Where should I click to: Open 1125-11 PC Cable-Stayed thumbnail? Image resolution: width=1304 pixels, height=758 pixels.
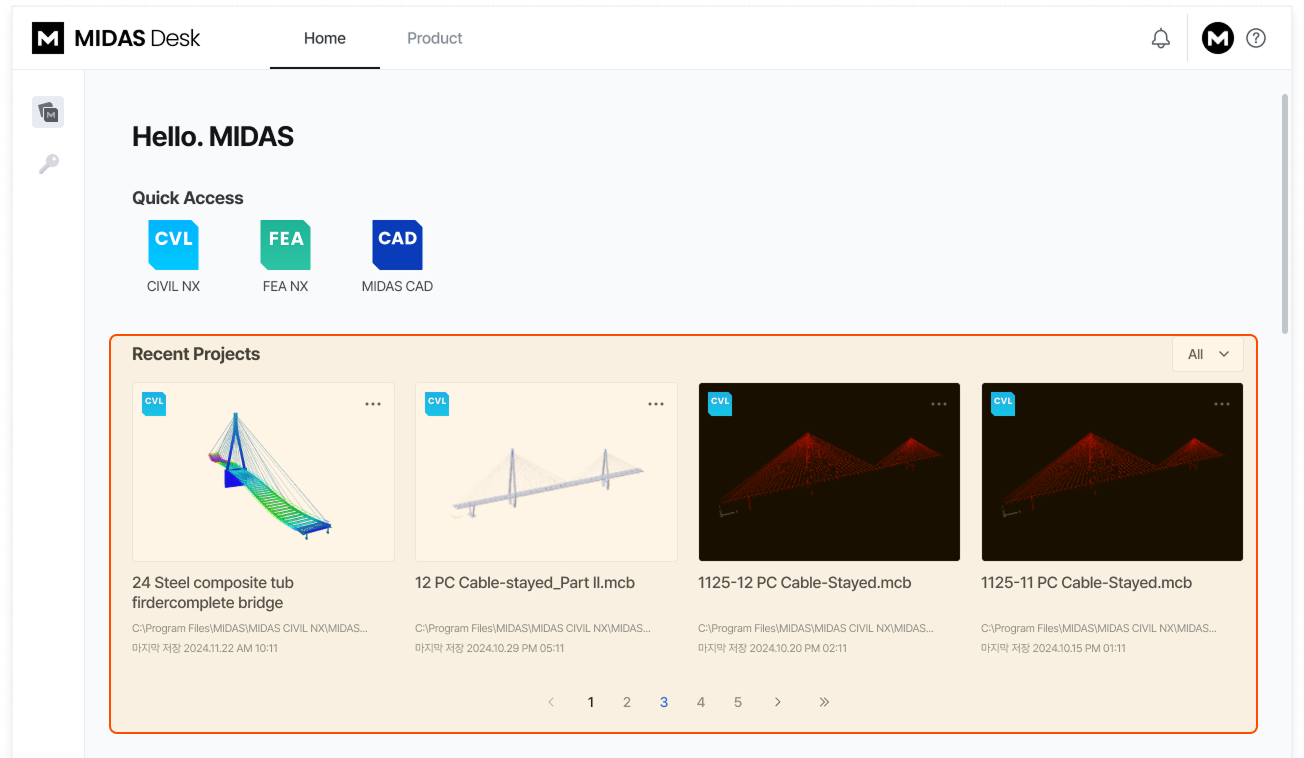tap(1112, 472)
